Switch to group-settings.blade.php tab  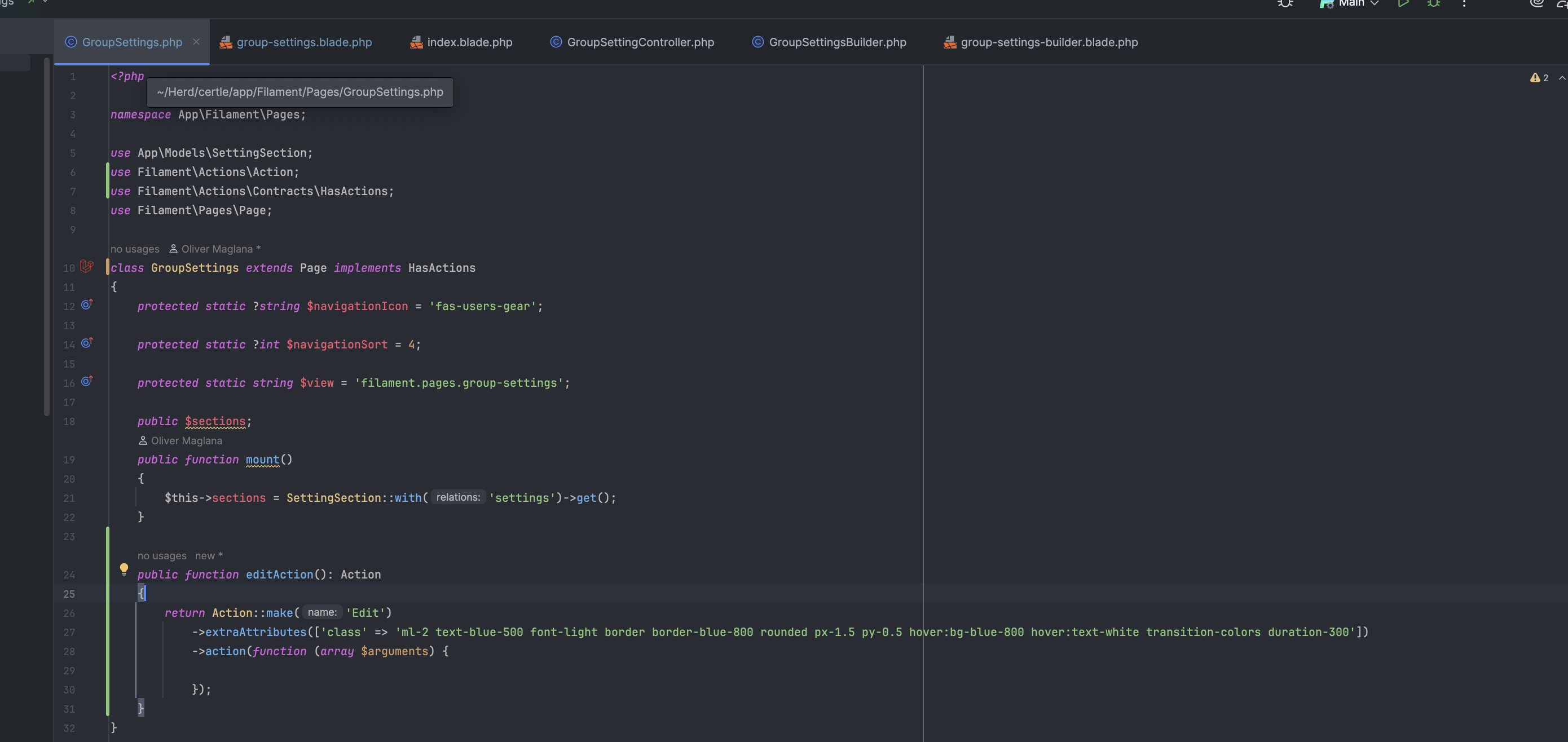(304, 42)
